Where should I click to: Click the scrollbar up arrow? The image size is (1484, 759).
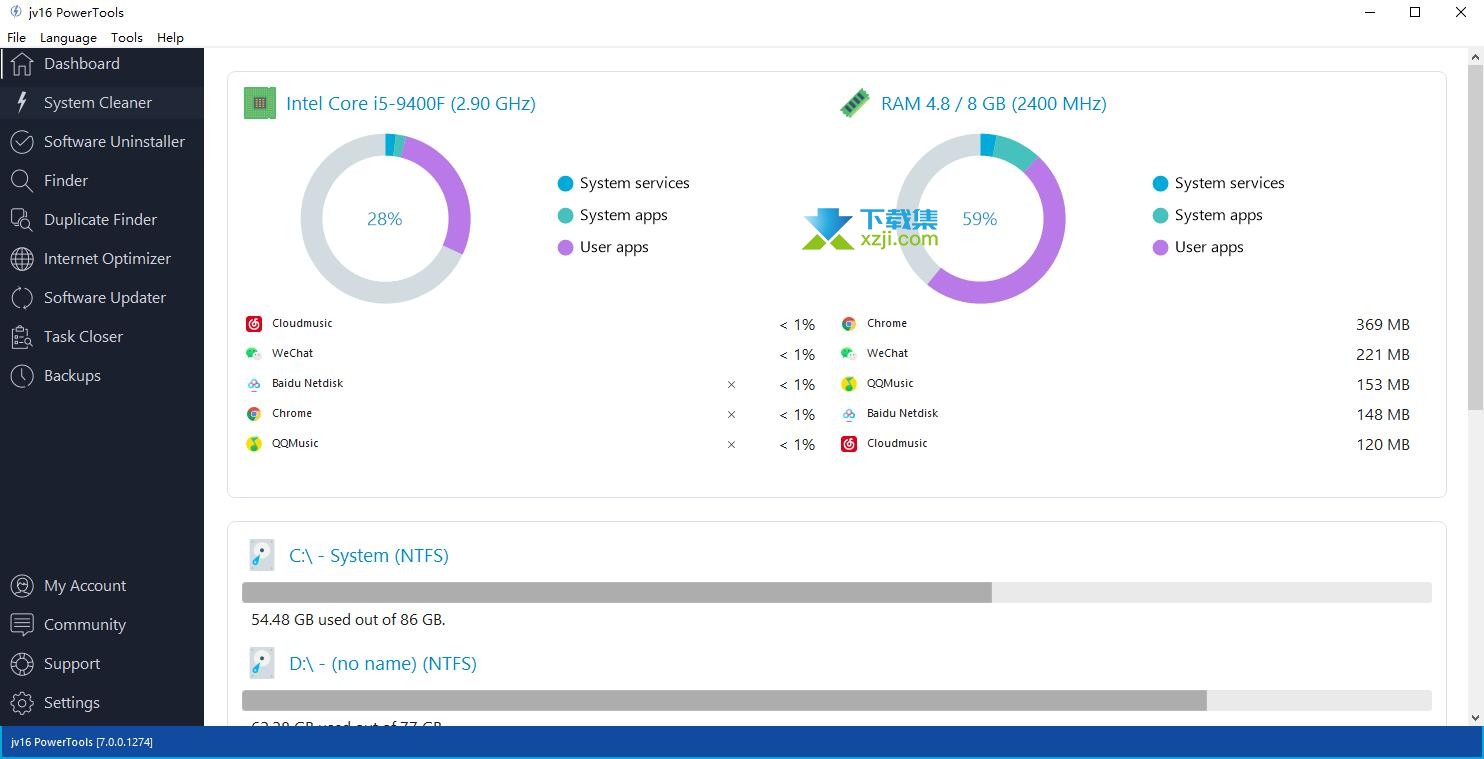pyautogui.click(x=1475, y=57)
